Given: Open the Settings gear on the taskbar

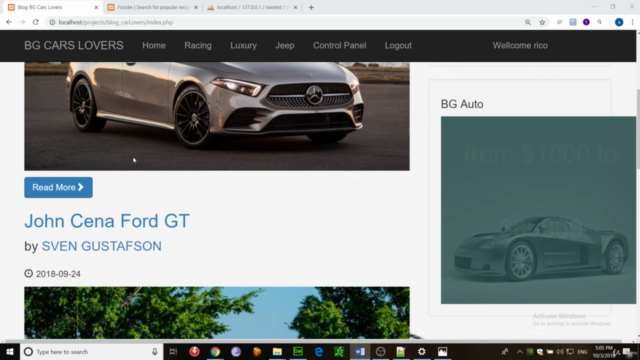Looking at the screenshot, I should [x=422, y=351].
